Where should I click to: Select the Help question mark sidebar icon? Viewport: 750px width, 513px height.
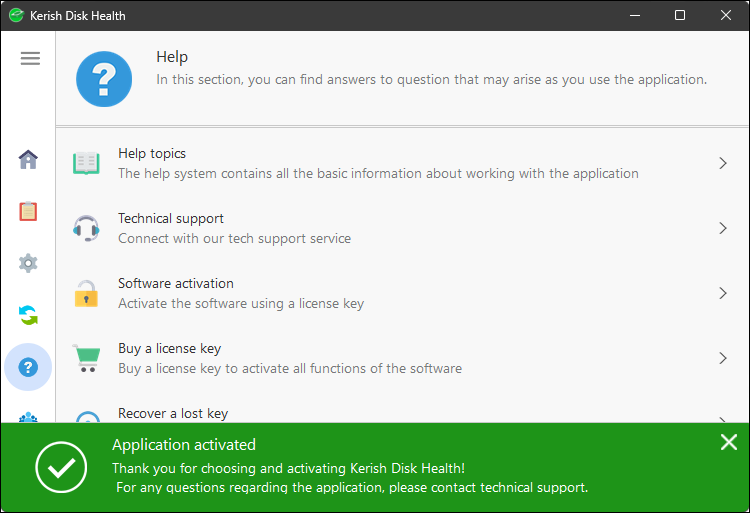[28, 367]
